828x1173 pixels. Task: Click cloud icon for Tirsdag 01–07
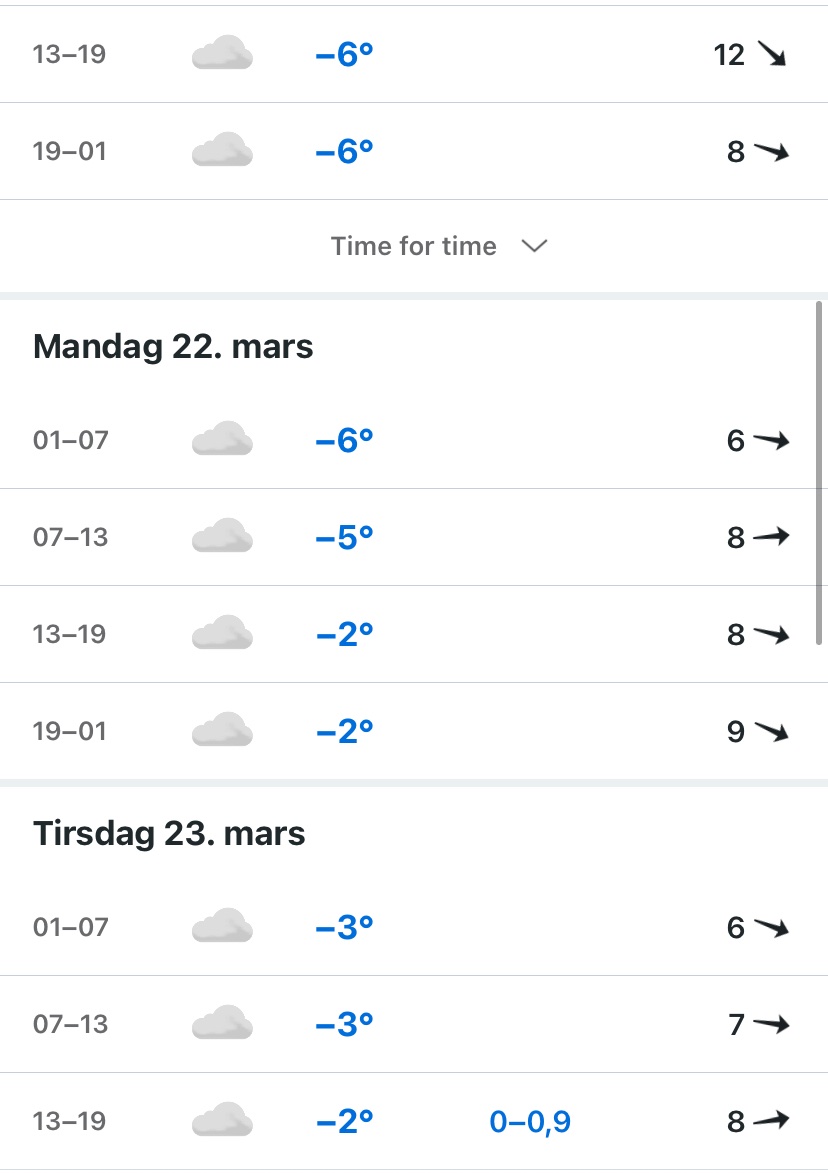[x=221, y=927]
